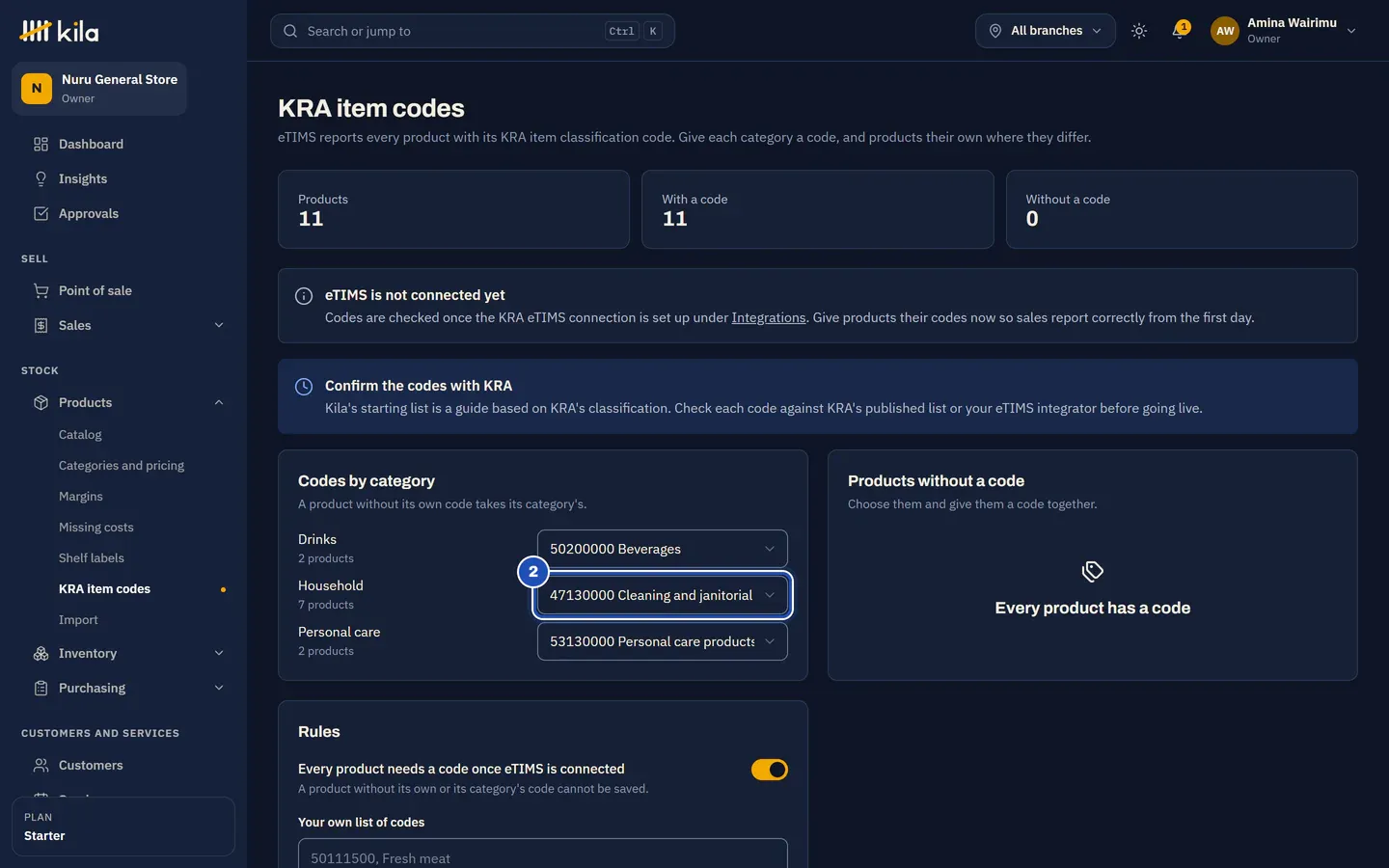1389x868 pixels.
Task: Click the Starter plan card
Action: click(123, 827)
